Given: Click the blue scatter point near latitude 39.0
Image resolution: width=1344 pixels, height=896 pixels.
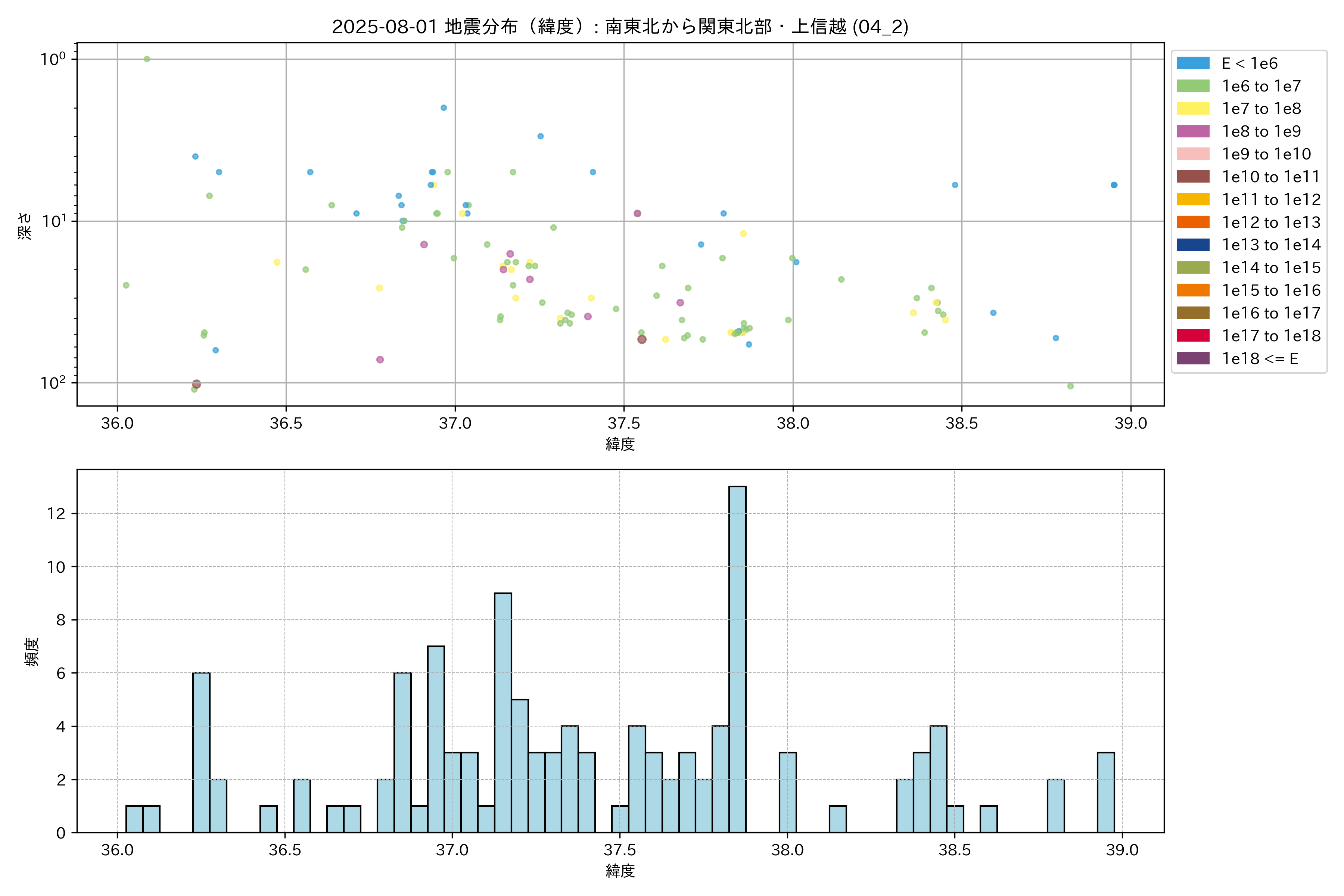Looking at the screenshot, I should point(1114,185).
